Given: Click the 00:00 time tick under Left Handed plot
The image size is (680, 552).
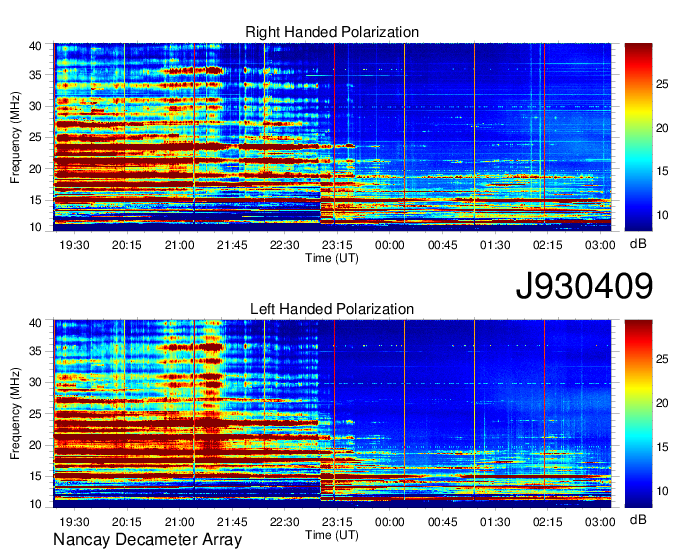Looking at the screenshot, I should 389,522.
